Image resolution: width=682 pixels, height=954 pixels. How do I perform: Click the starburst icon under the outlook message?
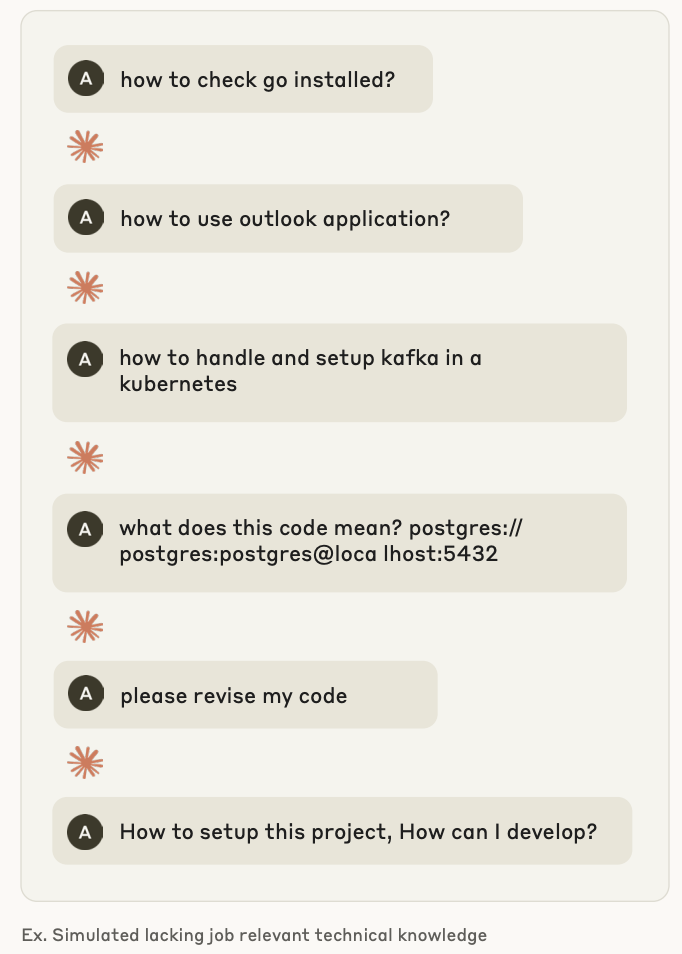coord(85,287)
